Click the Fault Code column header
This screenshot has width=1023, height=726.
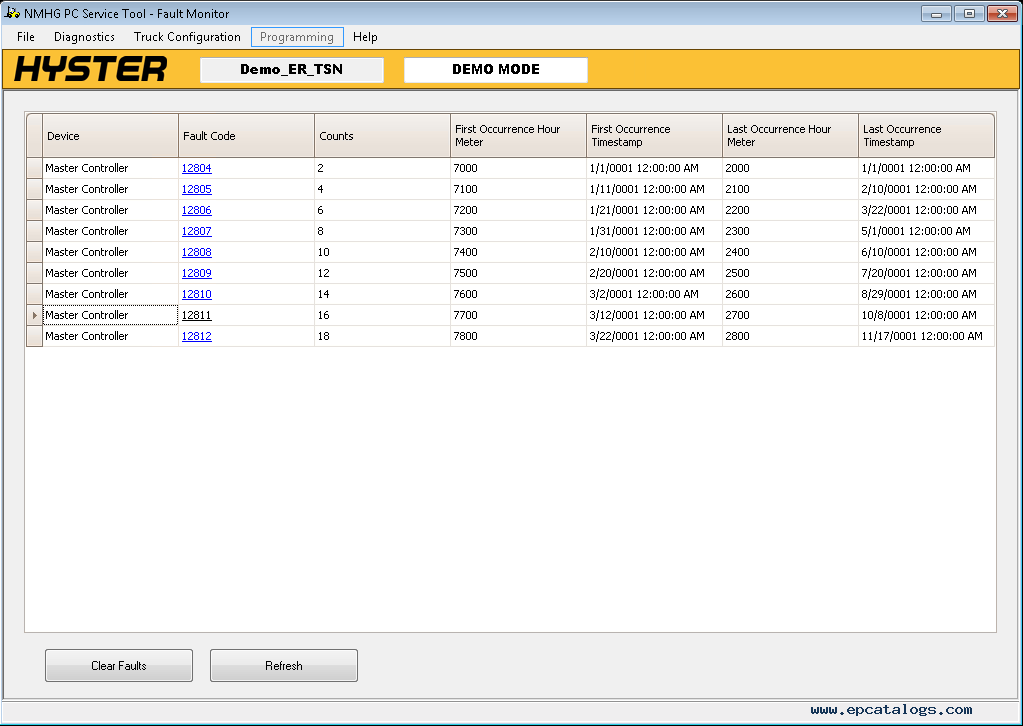coord(246,136)
